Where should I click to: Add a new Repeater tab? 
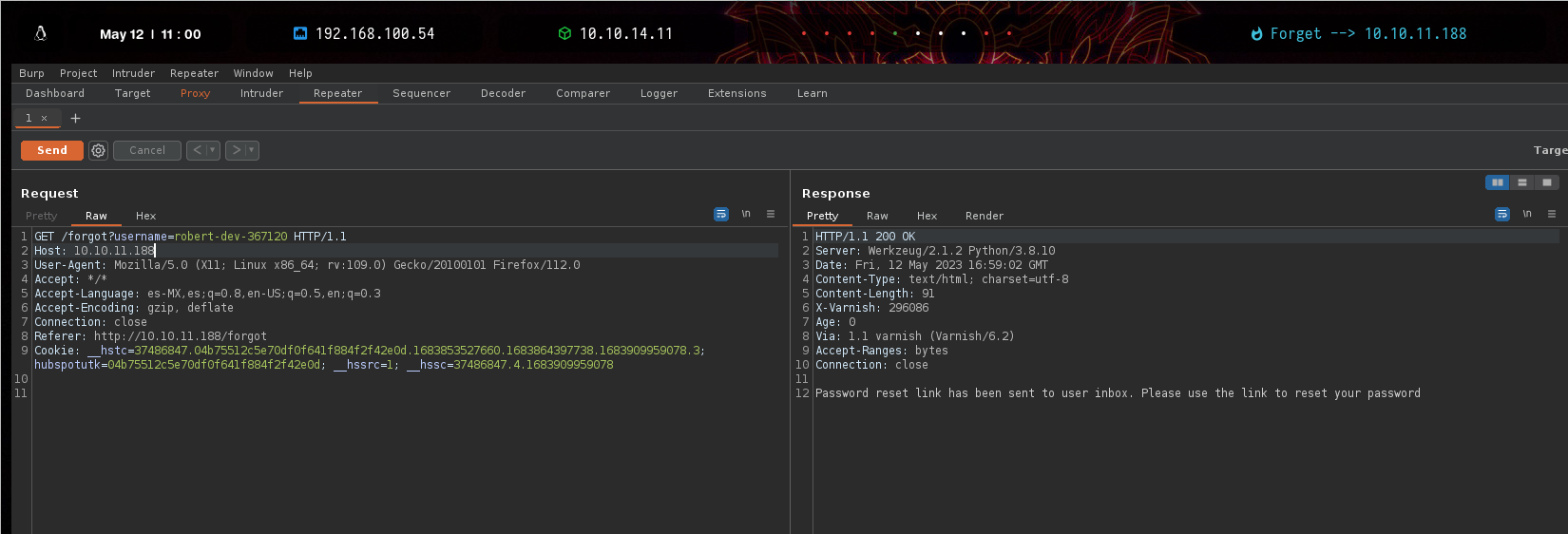pos(76,118)
